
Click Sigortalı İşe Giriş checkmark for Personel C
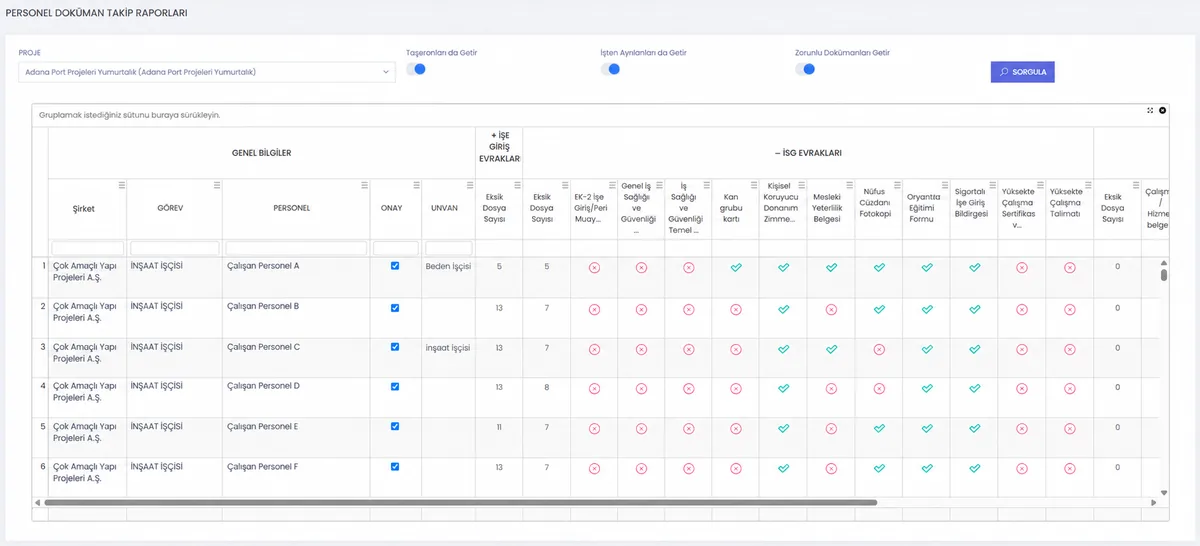(x=975, y=349)
